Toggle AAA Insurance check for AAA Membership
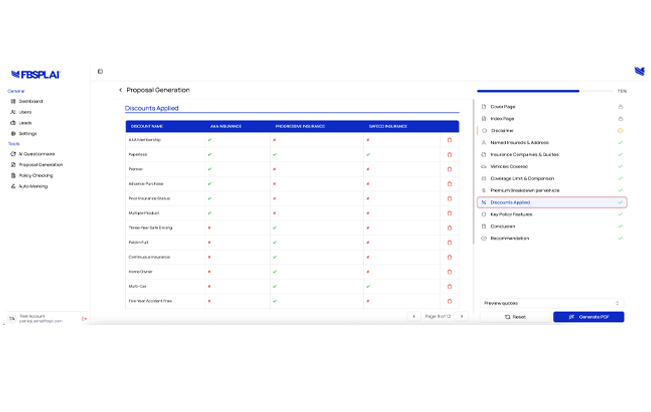The height and width of the screenshot is (412, 651). tap(210, 140)
